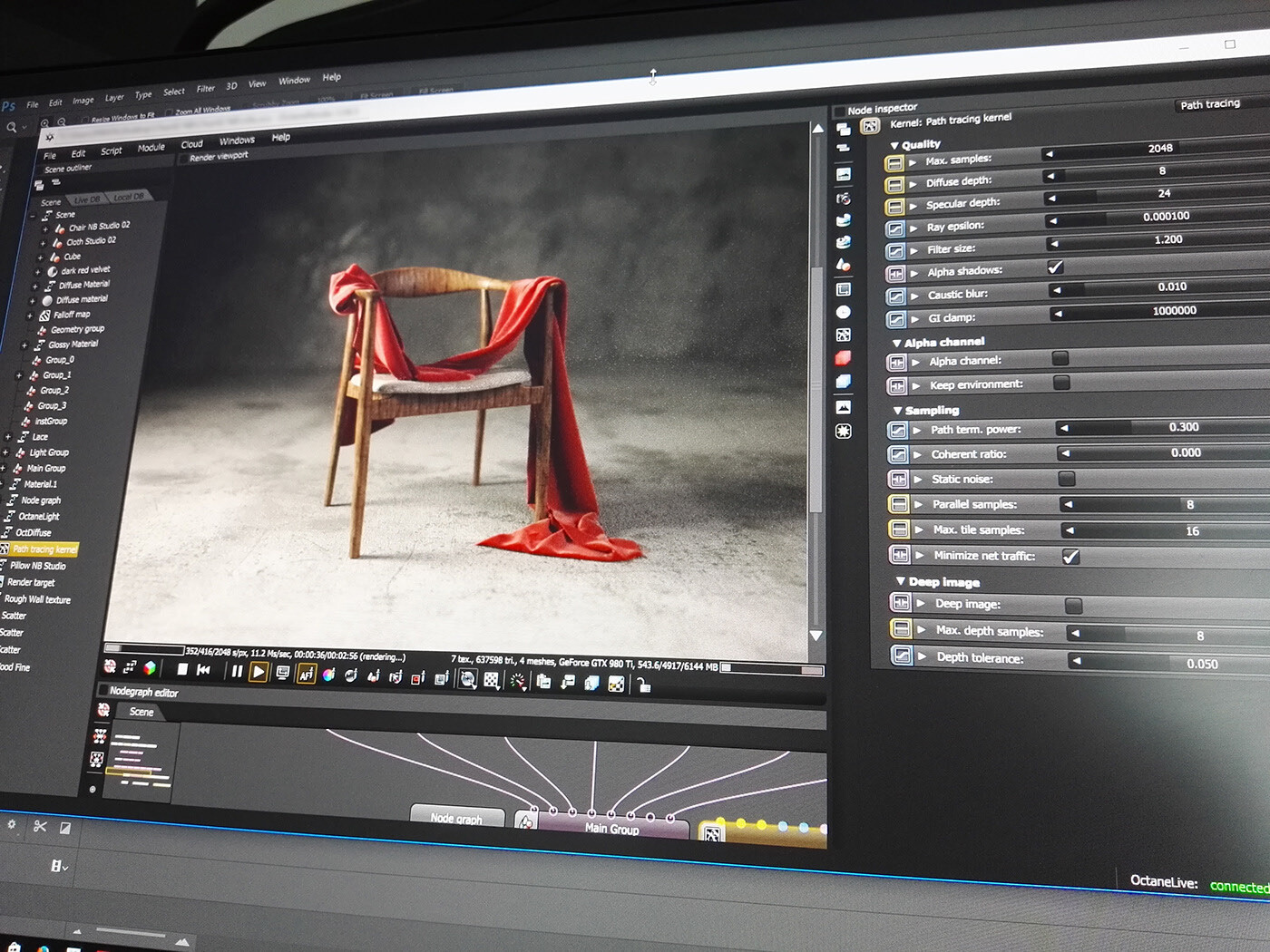
Task: Click the node type icon beside Max. samples
Action: (x=894, y=163)
